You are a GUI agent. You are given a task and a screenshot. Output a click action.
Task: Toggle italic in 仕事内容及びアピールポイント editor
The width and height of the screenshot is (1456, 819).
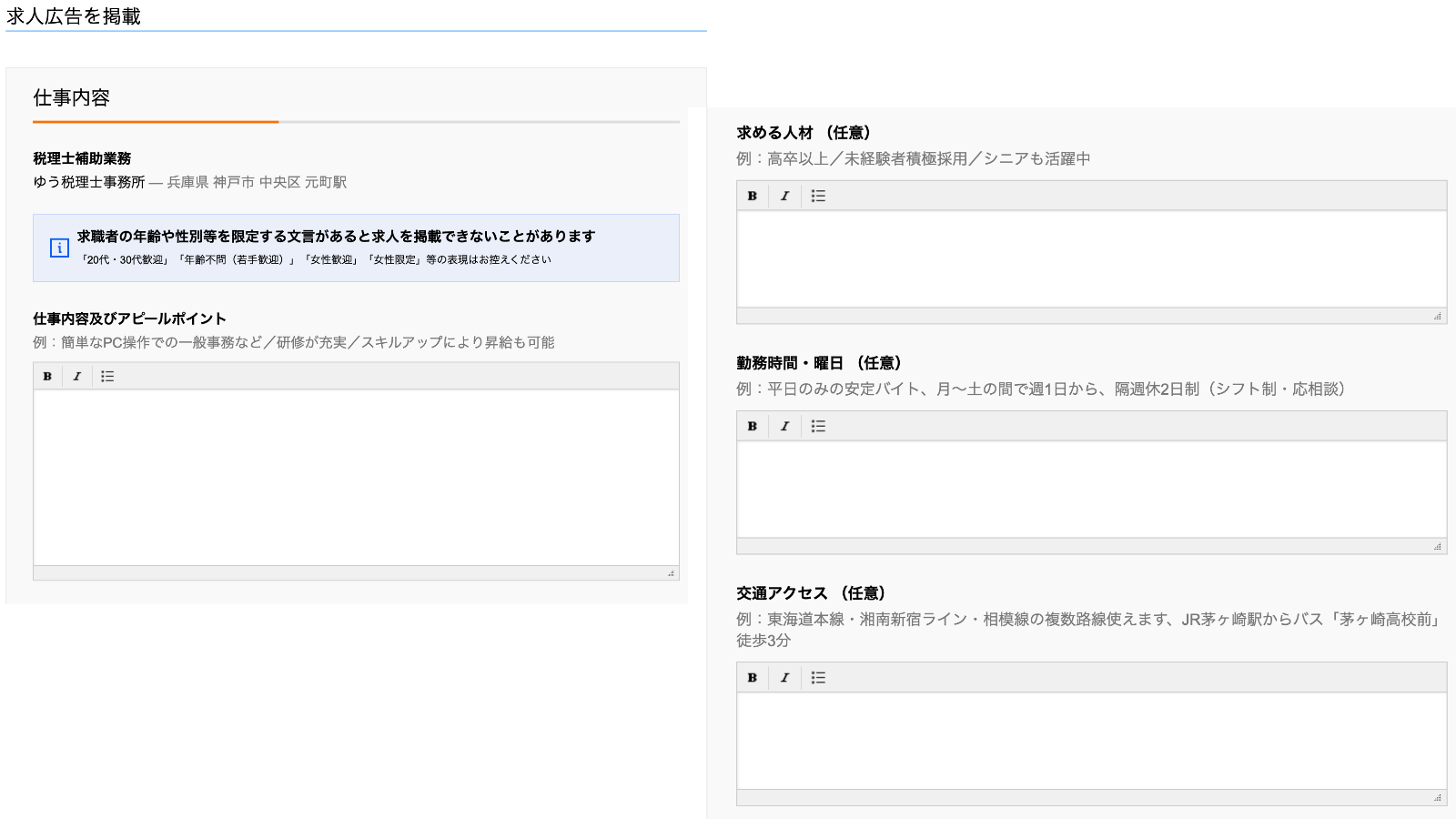click(x=76, y=376)
